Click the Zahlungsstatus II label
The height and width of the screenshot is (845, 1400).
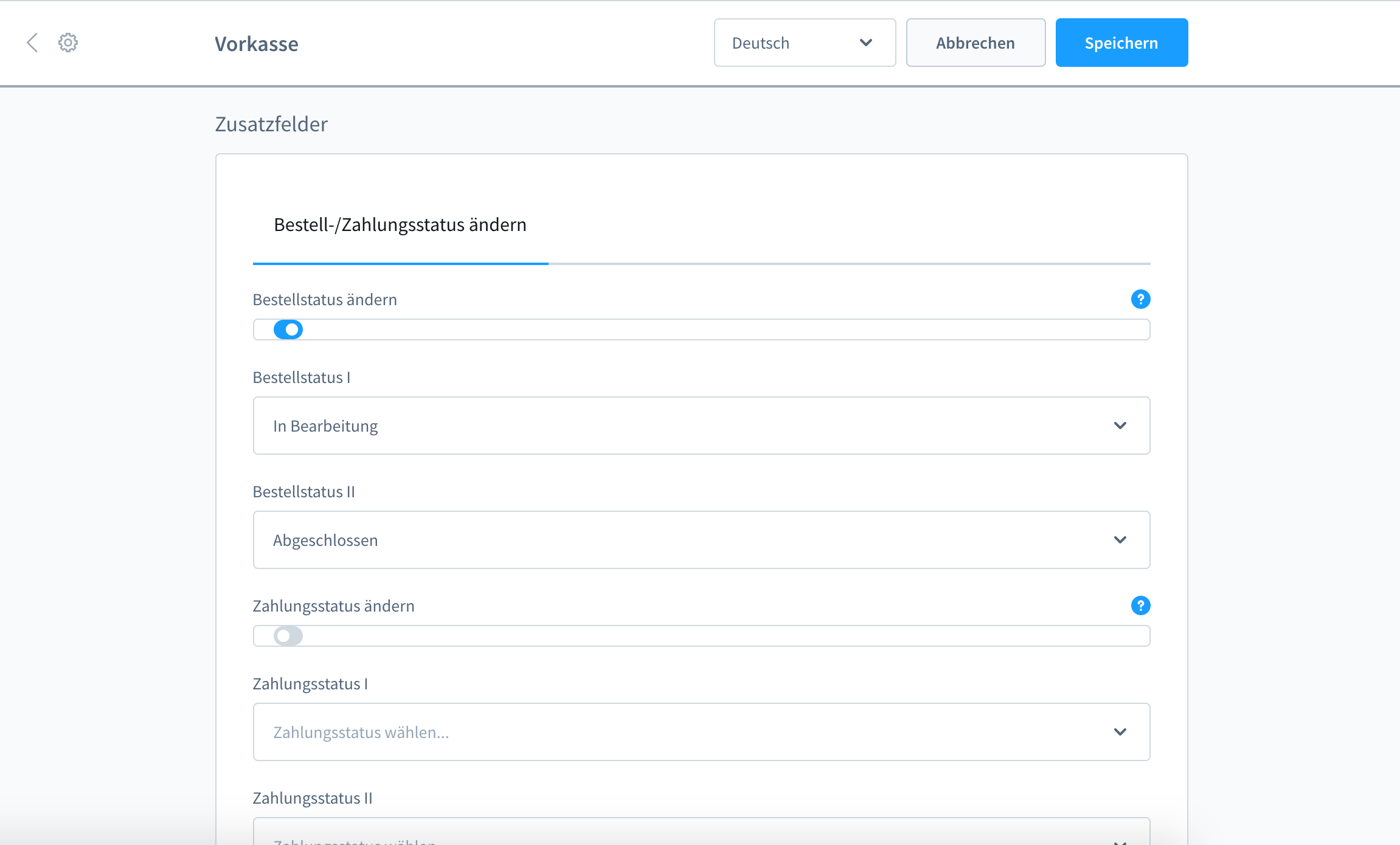[313, 798]
